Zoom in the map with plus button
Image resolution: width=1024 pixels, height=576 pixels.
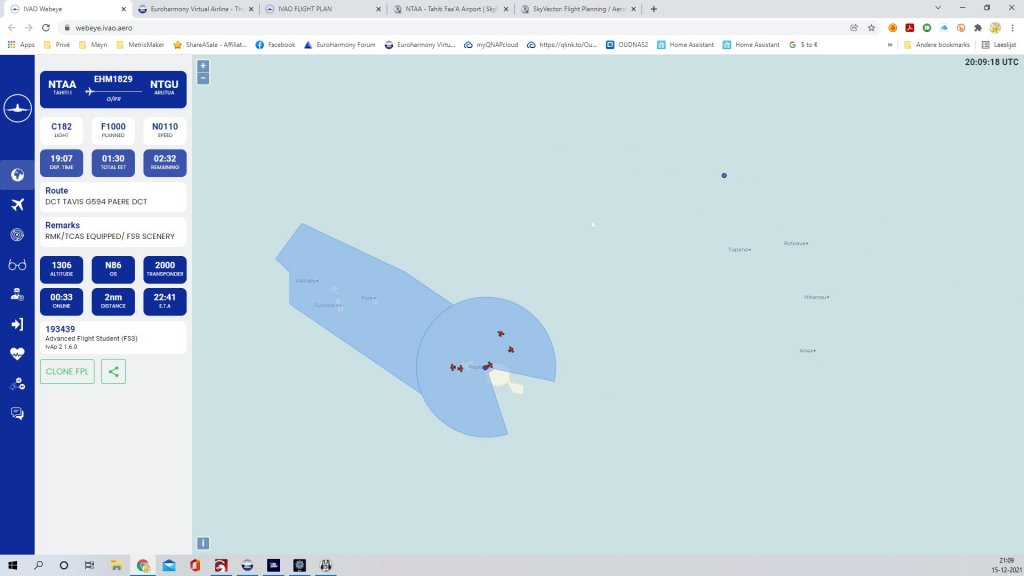[x=203, y=66]
